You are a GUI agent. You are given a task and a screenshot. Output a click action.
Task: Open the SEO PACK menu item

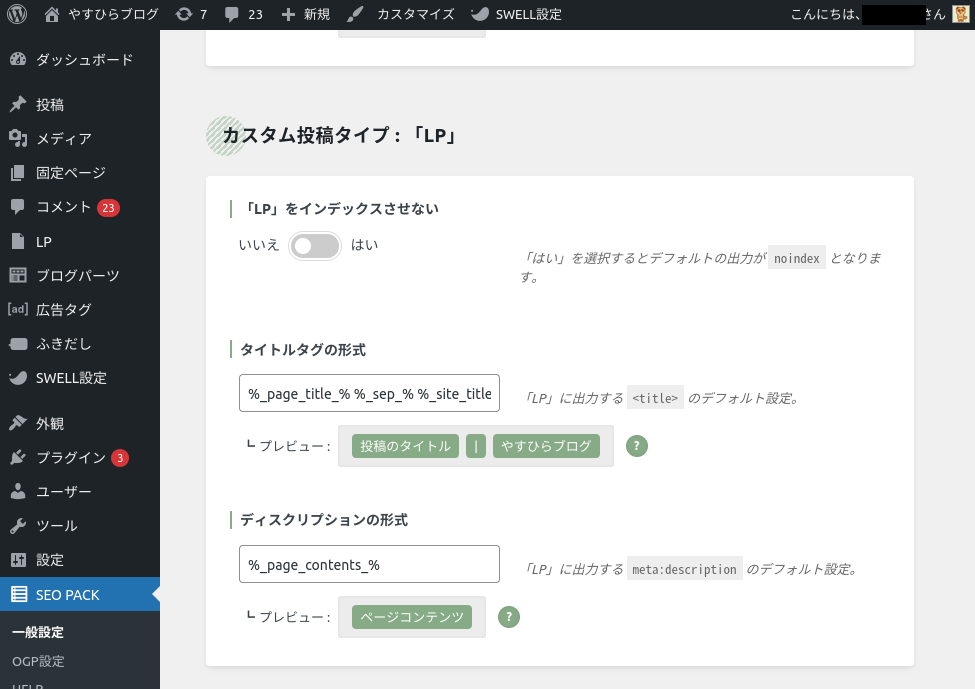(68, 595)
